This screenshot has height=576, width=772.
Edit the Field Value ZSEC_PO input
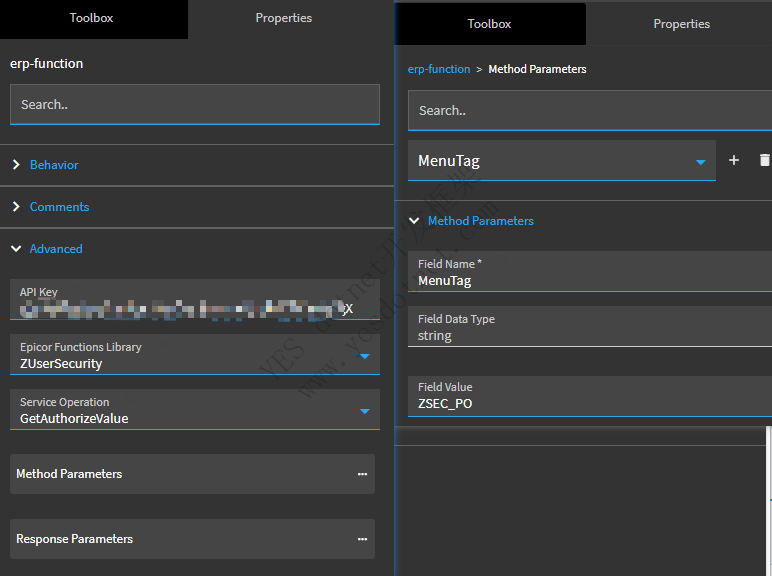pyautogui.click(x=590, y=404)
